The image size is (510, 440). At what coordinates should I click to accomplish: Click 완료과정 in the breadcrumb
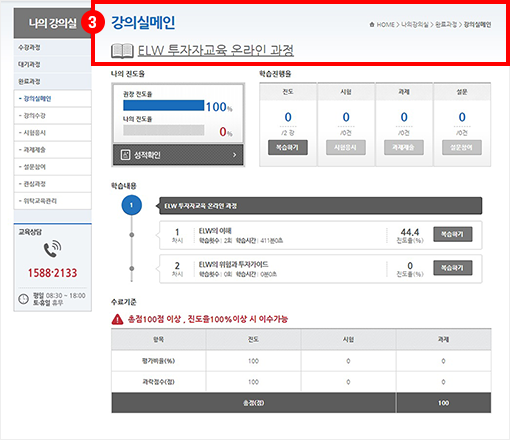[x=446, y=24]
